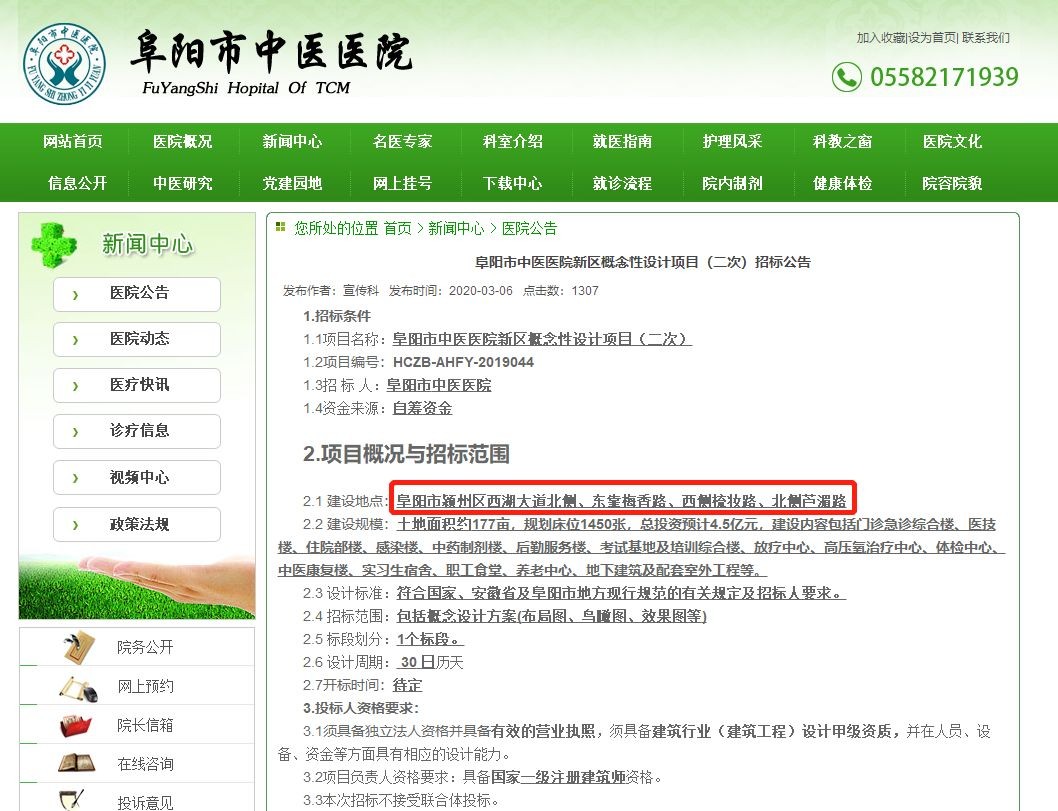Expand the 视频中心 sidebar item
The height and width of the screenshot is (811, 1058).
click(137, 477)
